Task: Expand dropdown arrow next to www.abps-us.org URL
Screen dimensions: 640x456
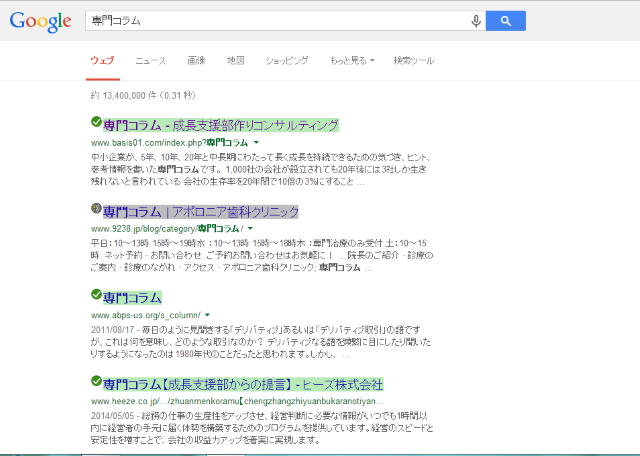Action: point(207,315)
